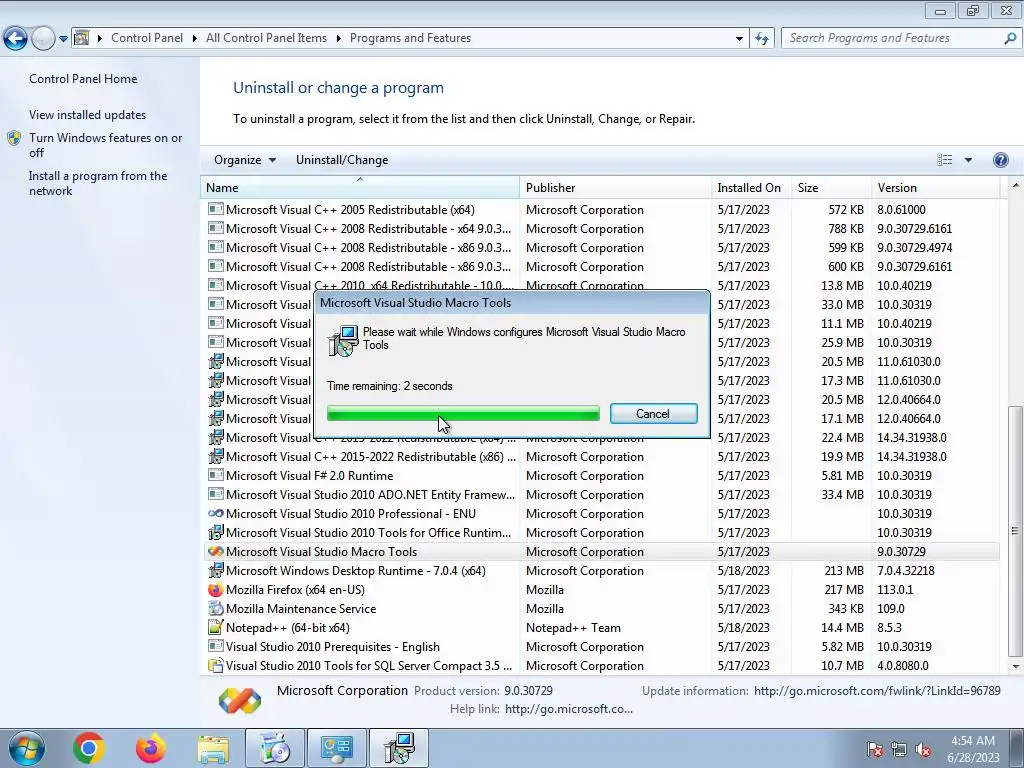The height and width of the screenshot is (768, 1024).
Task: Select Visual C++ 2008 x86 version 9.0.30729.4974
Action: [x=601, y=248]
